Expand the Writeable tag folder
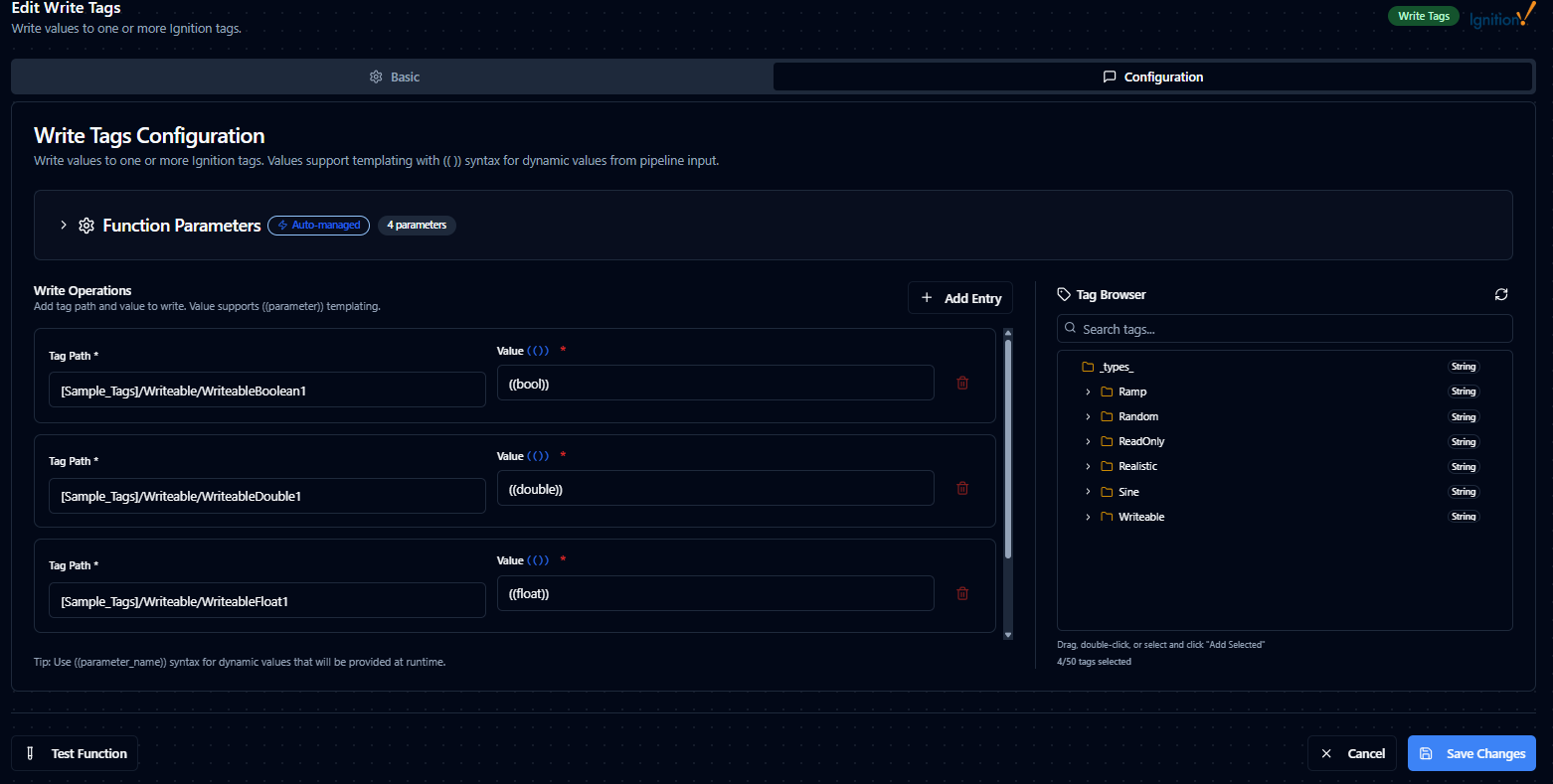Viewport: 1553px width, 784px height. (1088, 518)
